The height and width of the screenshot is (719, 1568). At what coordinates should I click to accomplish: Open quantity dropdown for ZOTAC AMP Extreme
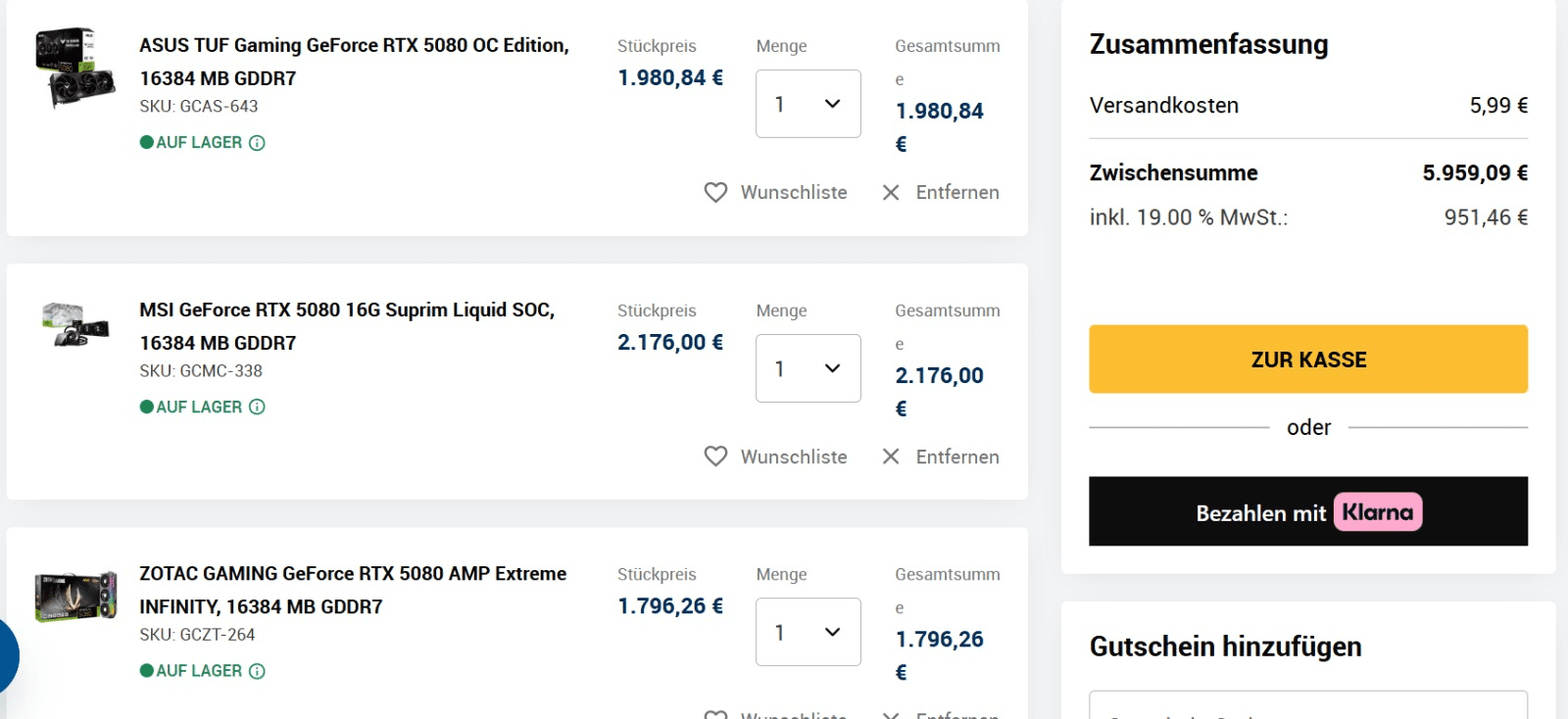(x=808, y=632)
